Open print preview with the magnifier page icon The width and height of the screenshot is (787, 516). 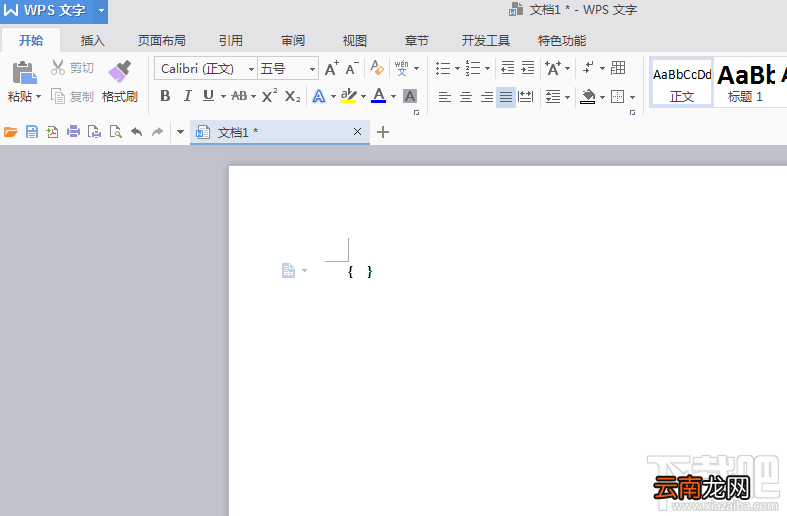tap(116, 132)
